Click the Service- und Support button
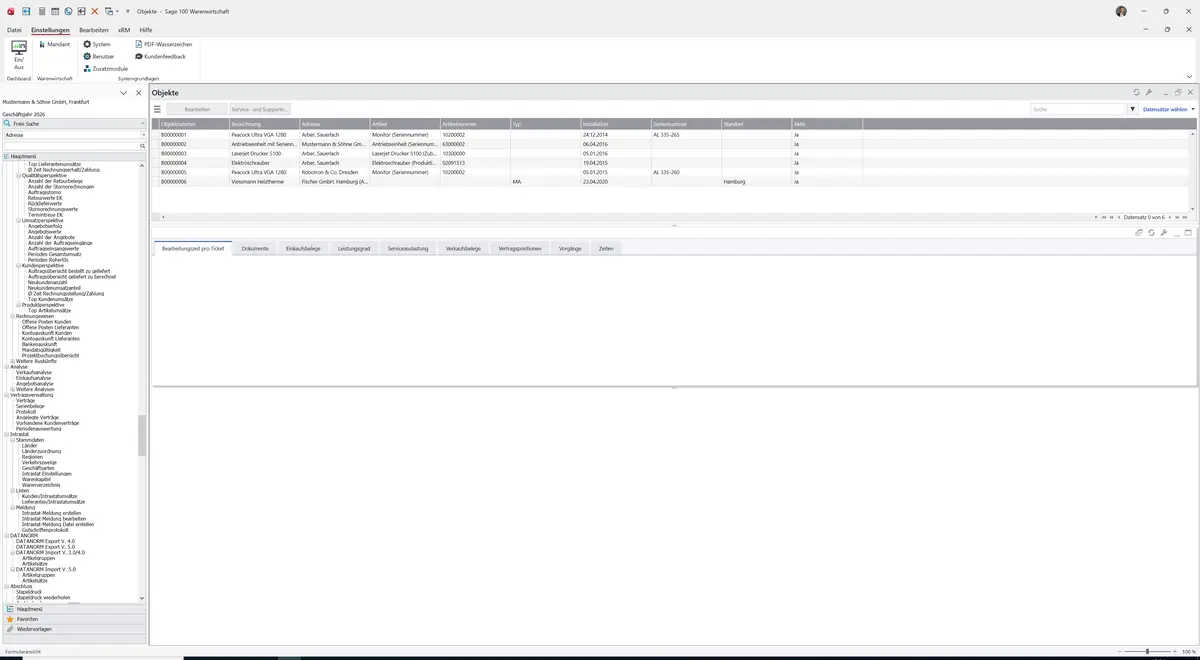The image size is (1200, 660). (259, 109)
